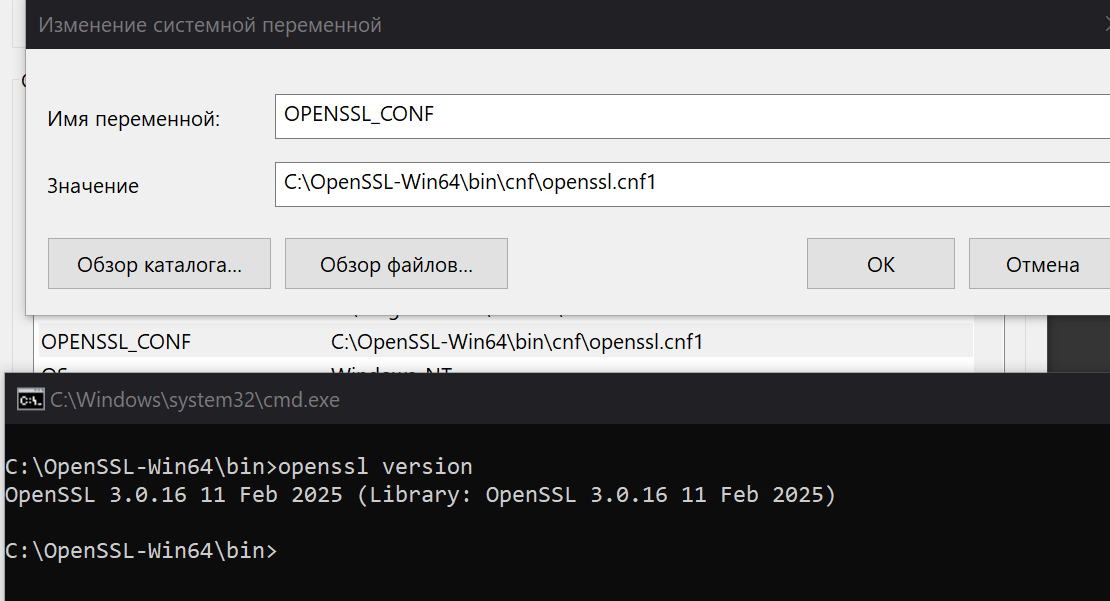The width and height of the screenshot is (1110, 601).
Task: Select the OPENSSL_CONF row in the variables list
Action: point(505,342)
